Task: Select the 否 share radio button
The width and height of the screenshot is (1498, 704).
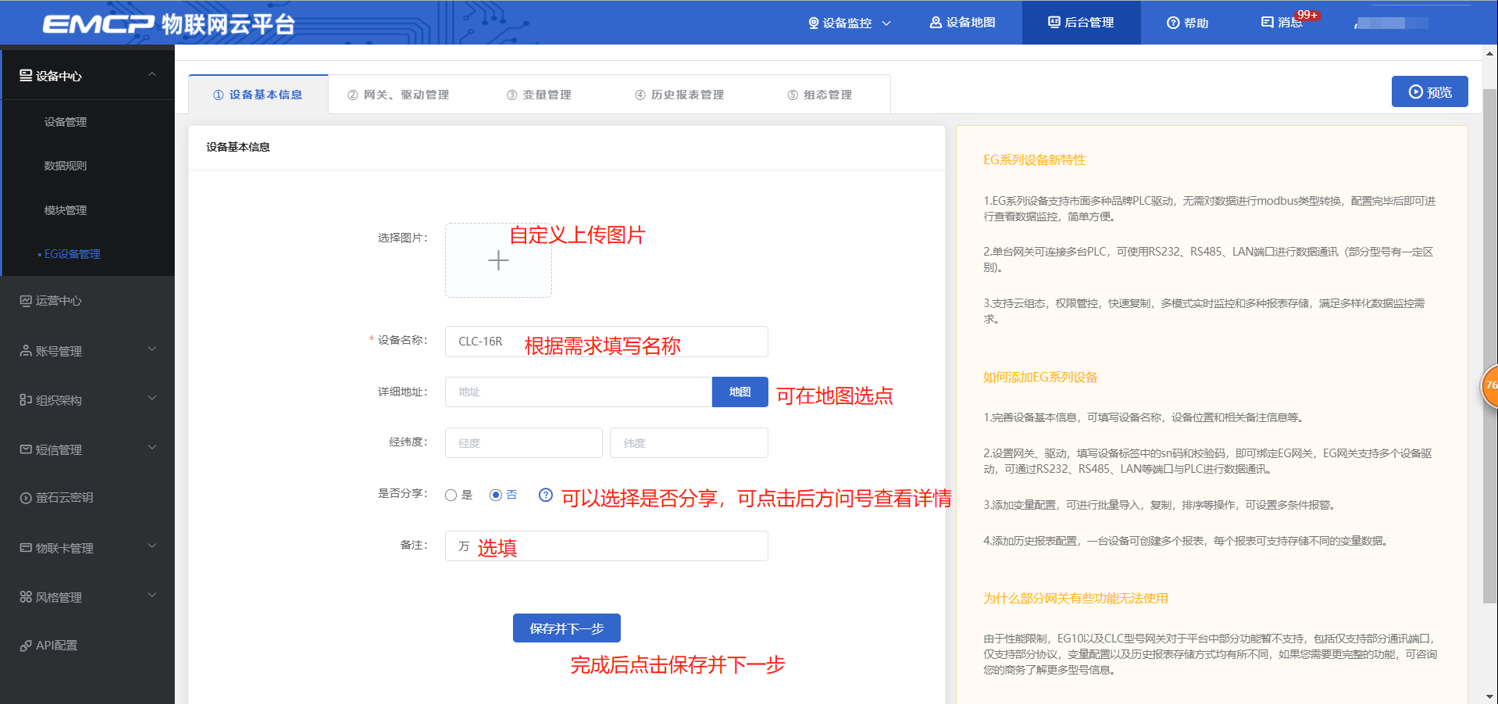Action: point(495,495)
